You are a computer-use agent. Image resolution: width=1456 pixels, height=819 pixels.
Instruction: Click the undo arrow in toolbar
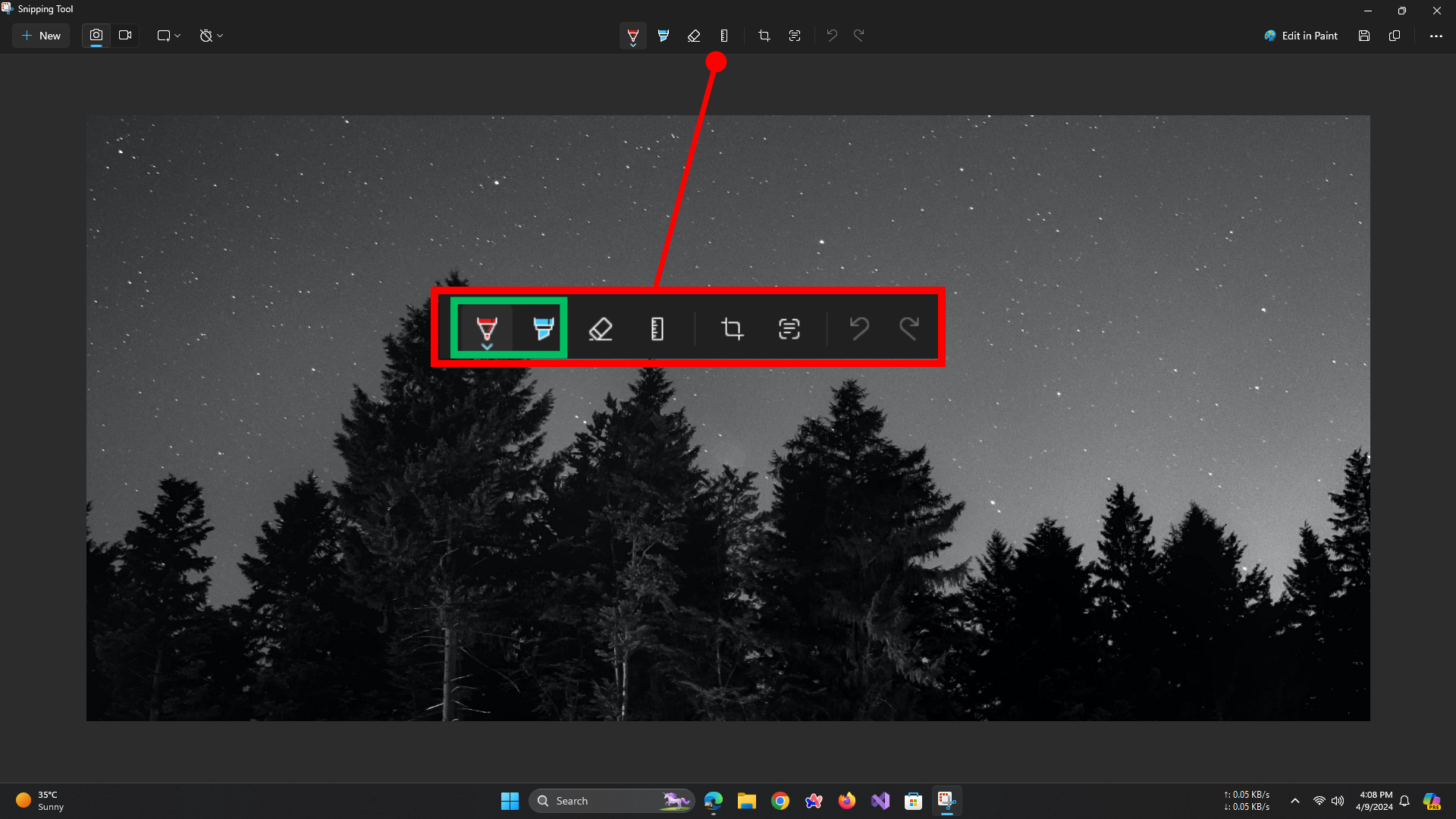832,36
